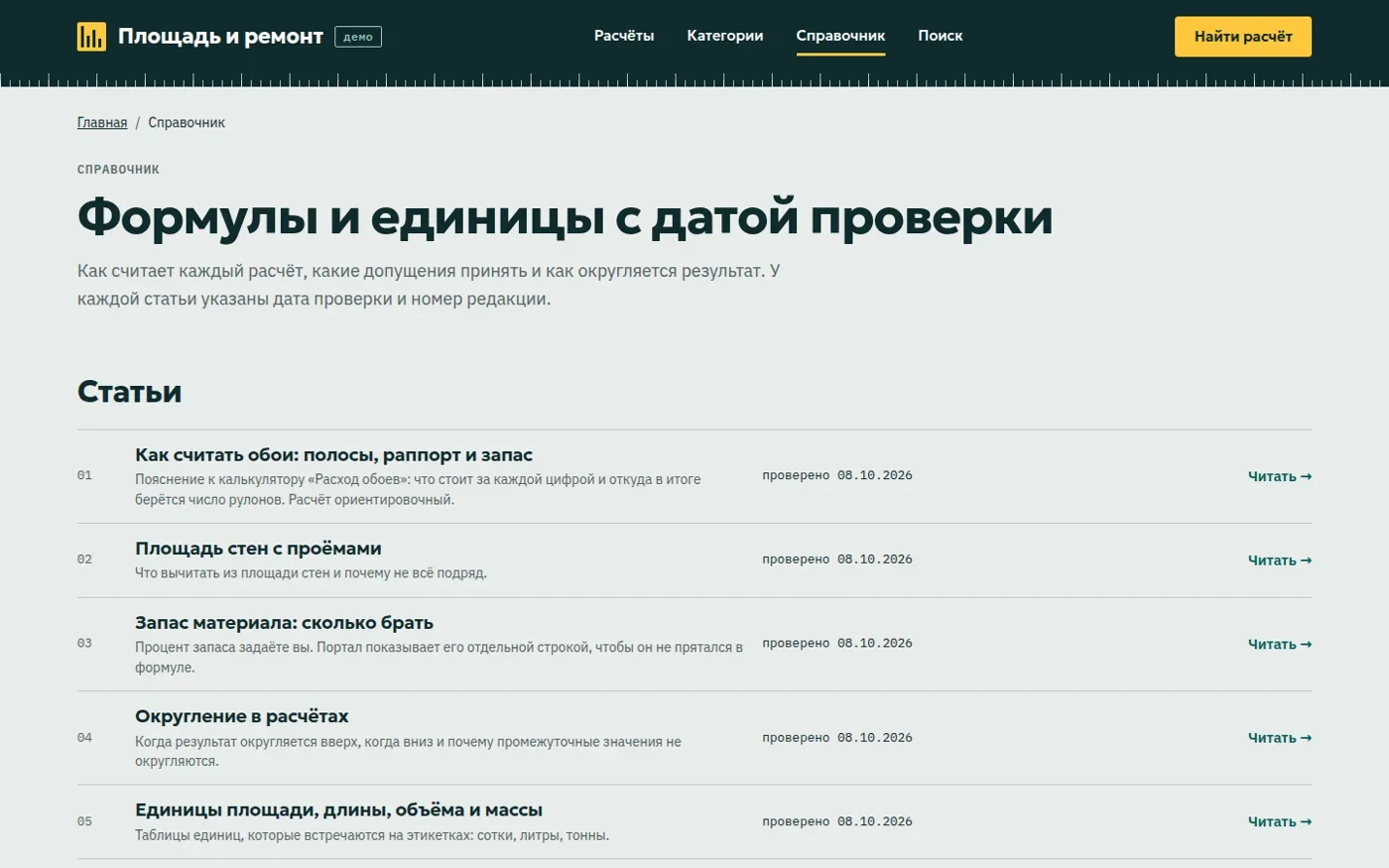Click «Читать →» for the wallpaper article
The image size is (1389, 868).
coord(1280,476)
